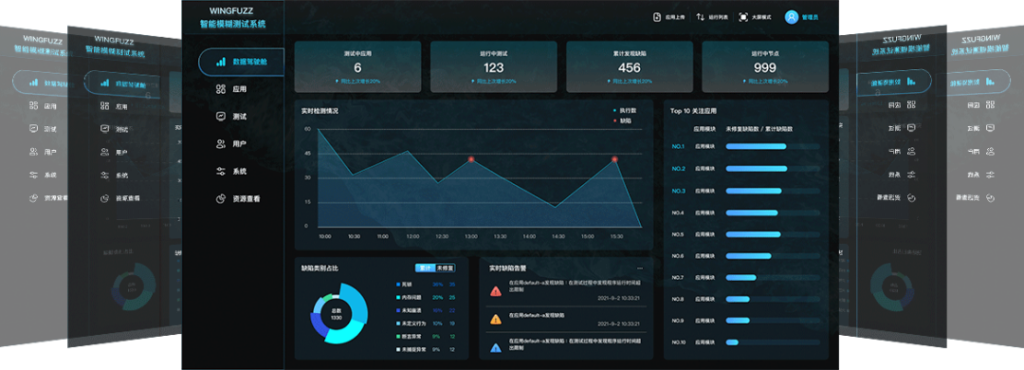Click the NO.1 progress bar
Image resolution: width=1024 pixels, height=370 pixels.
(773, 146)
